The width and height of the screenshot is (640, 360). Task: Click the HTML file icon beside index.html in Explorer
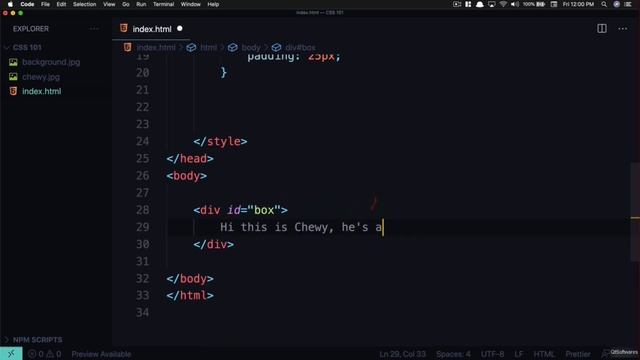click(13, 91)
